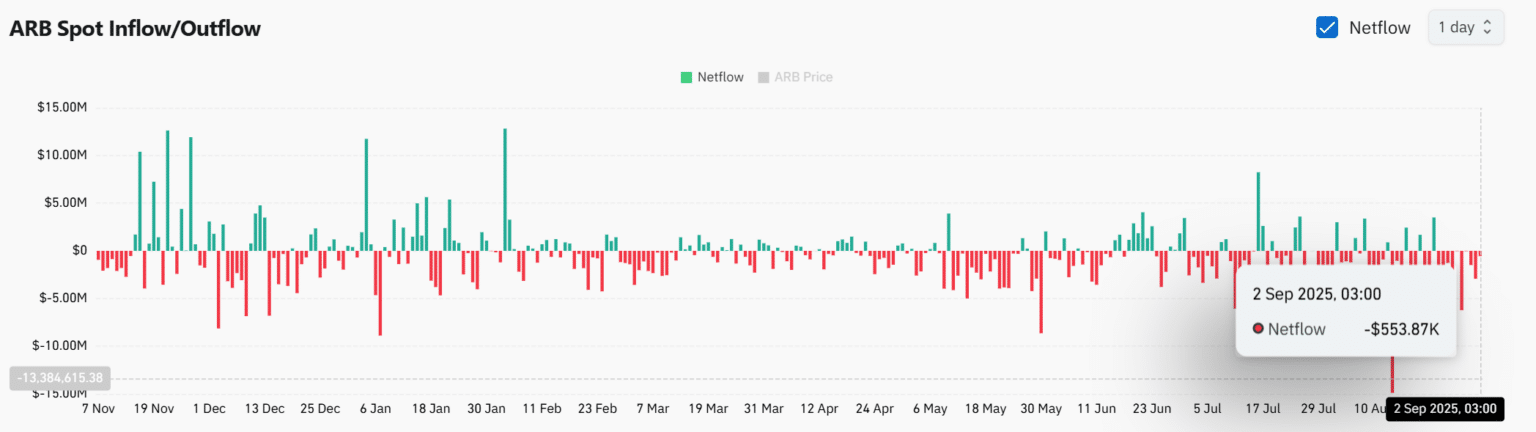Click the -$553.87K value in the tooltip
The image size is (1536, 432).
pos(1401,329)
